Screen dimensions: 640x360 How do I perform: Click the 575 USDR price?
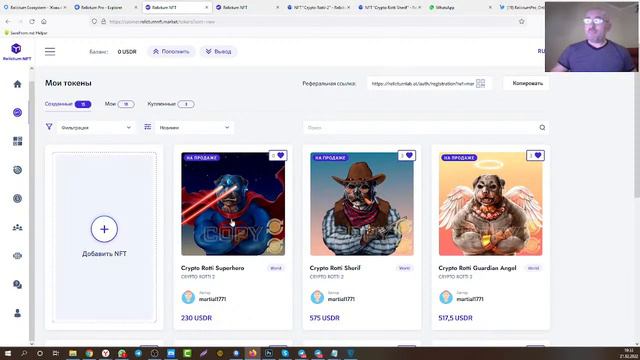[324, 318]
